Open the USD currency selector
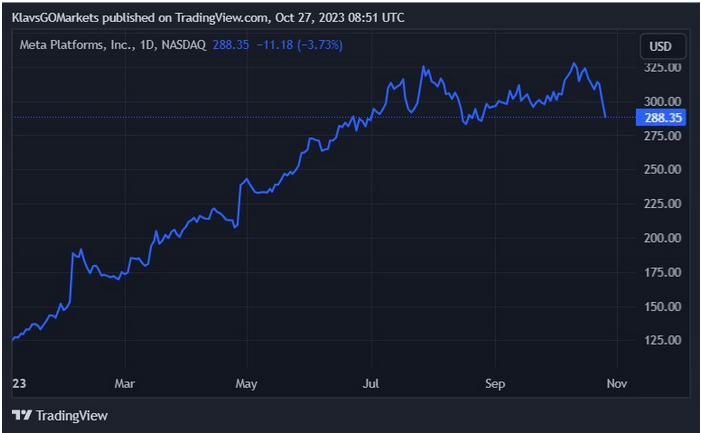Viewport: 701px width, 433px height. click(661, 47)
